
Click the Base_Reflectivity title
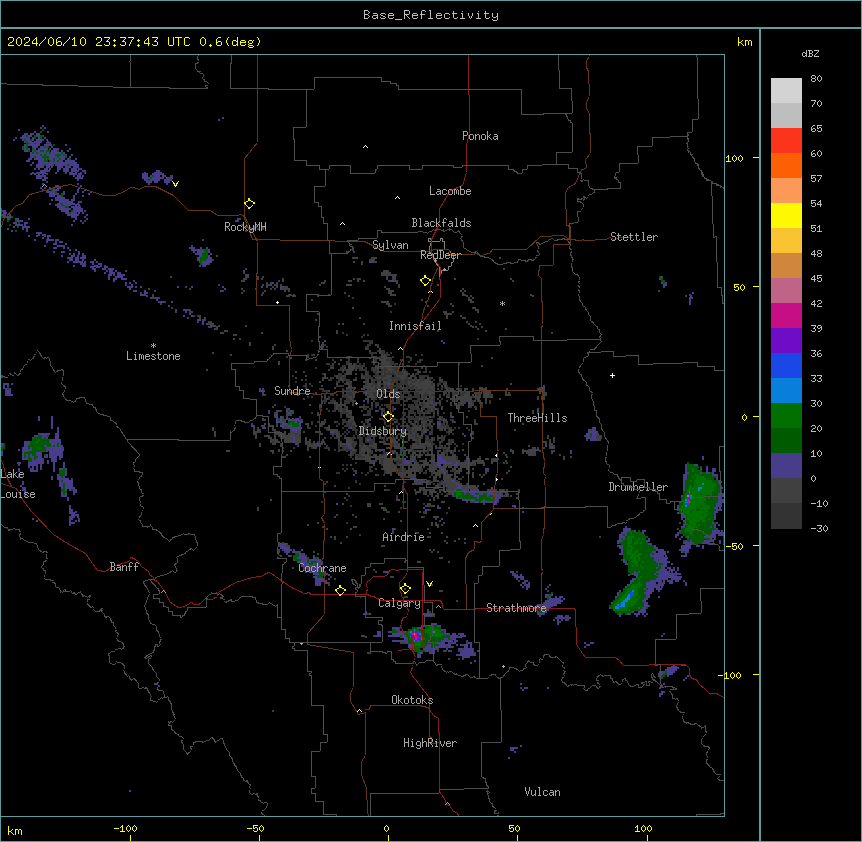point(431,15)
